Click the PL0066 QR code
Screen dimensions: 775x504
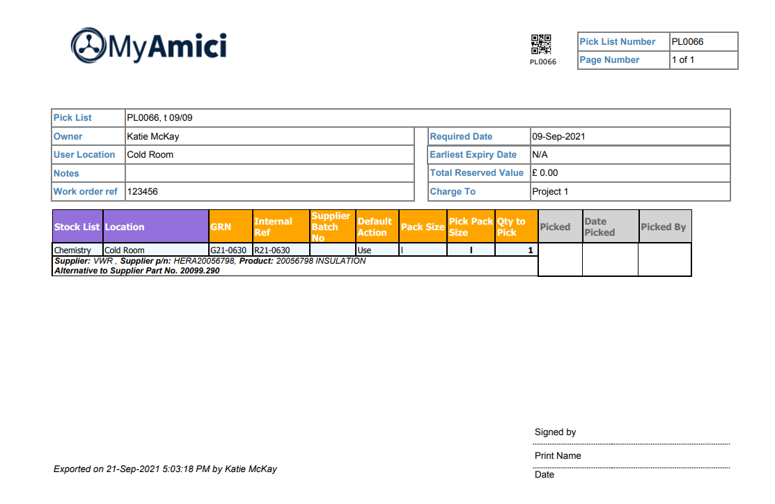(x=541, y=44)
